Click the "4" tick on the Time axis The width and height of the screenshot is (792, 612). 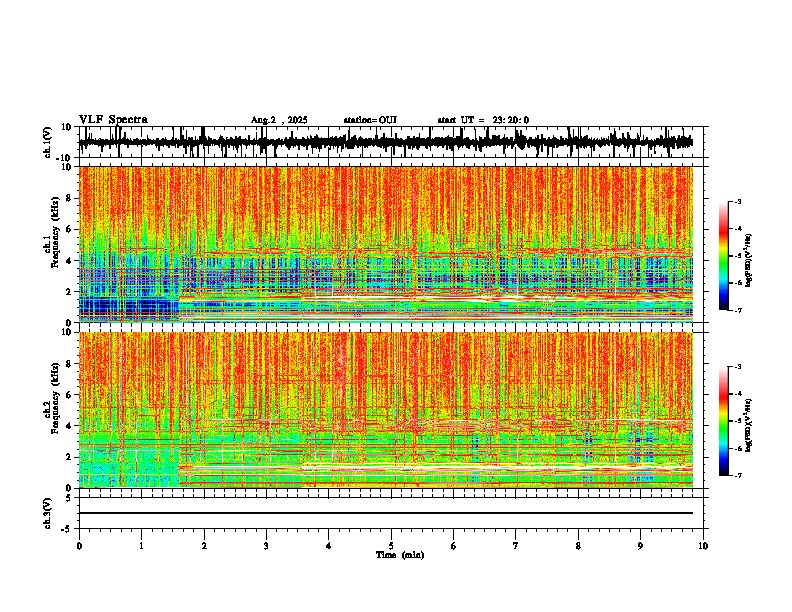[328, 546]
